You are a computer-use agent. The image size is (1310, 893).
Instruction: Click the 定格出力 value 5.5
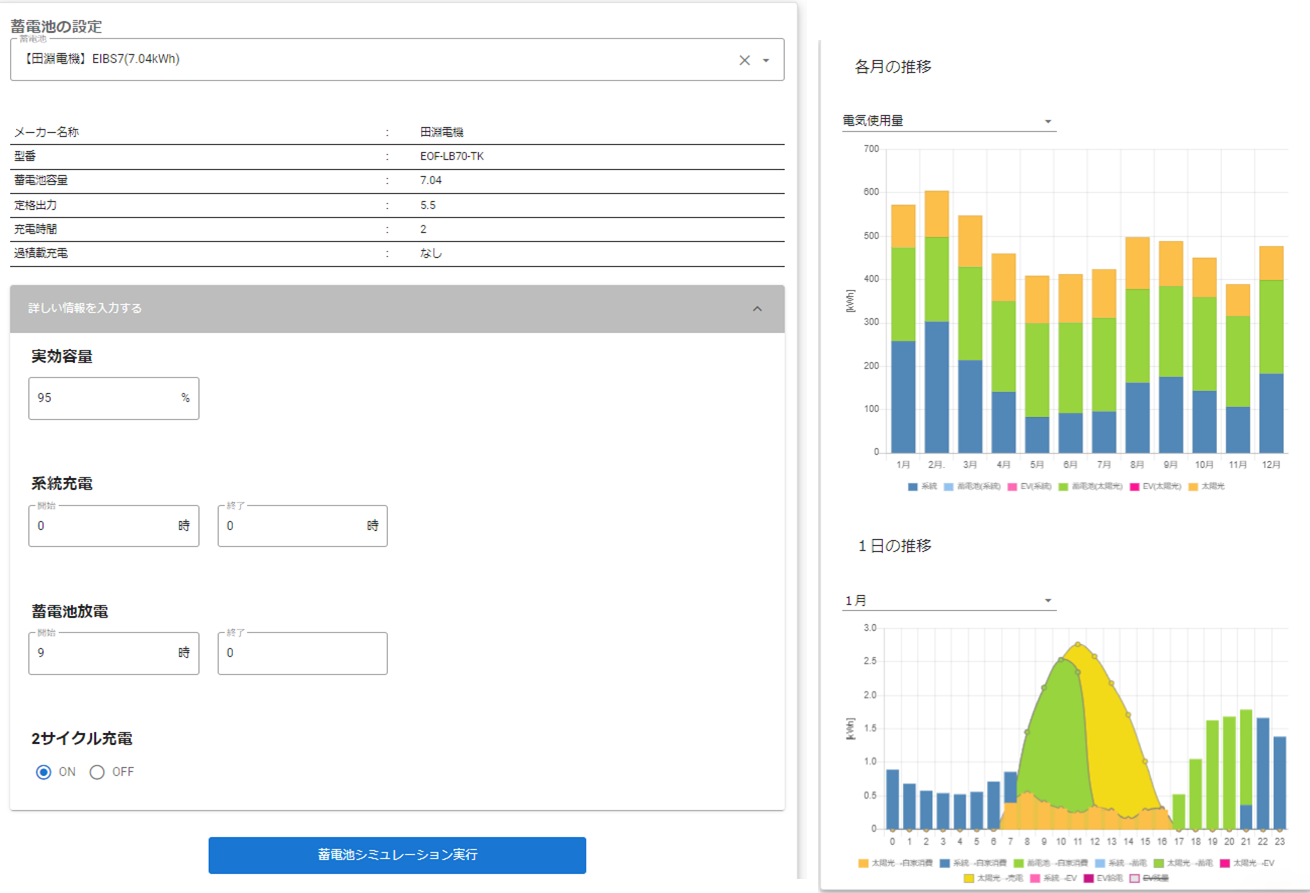click(x=428, y=205)
